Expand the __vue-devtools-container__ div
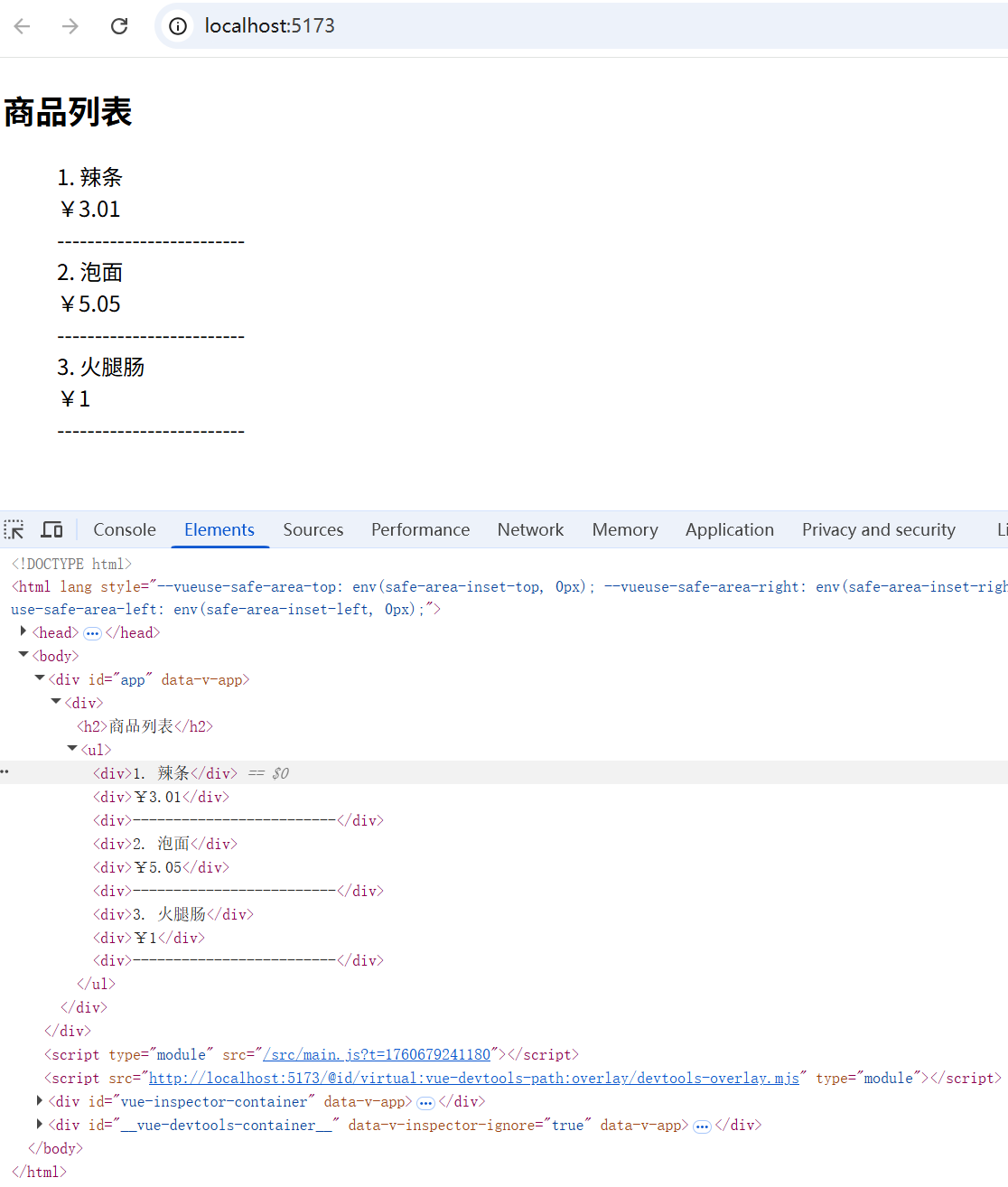This screenshot has height=1187, width=1008. pos(40,1124)
